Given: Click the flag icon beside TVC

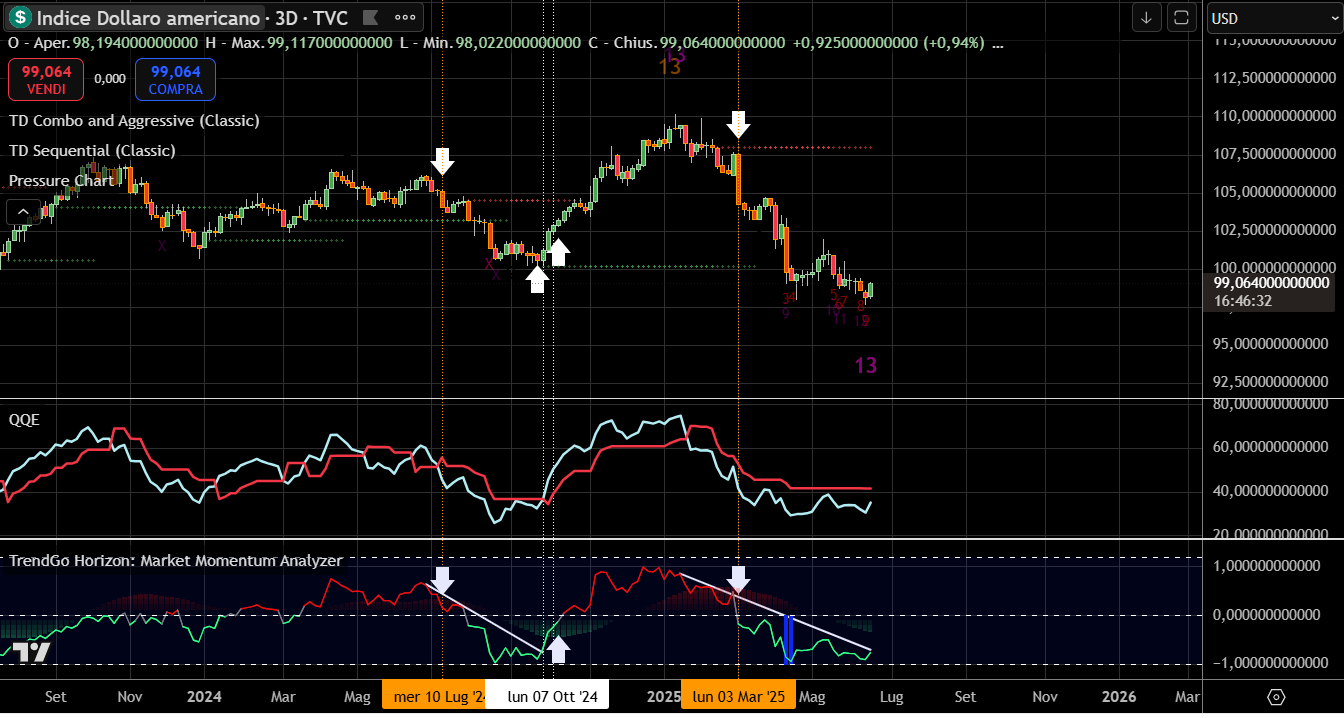Looking at the screenshot, I should [369, 18].
